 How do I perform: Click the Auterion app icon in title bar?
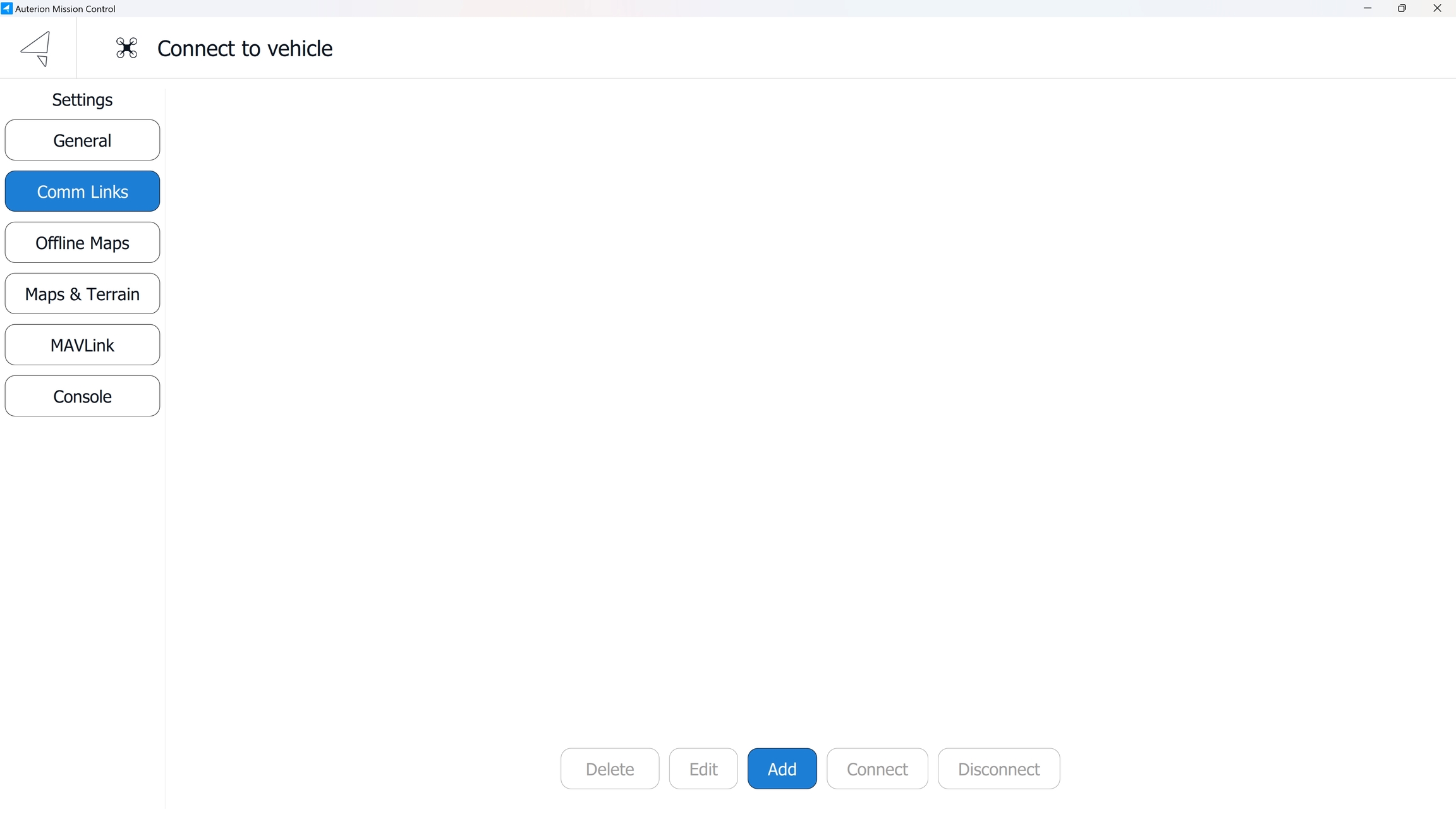[6, 8]
